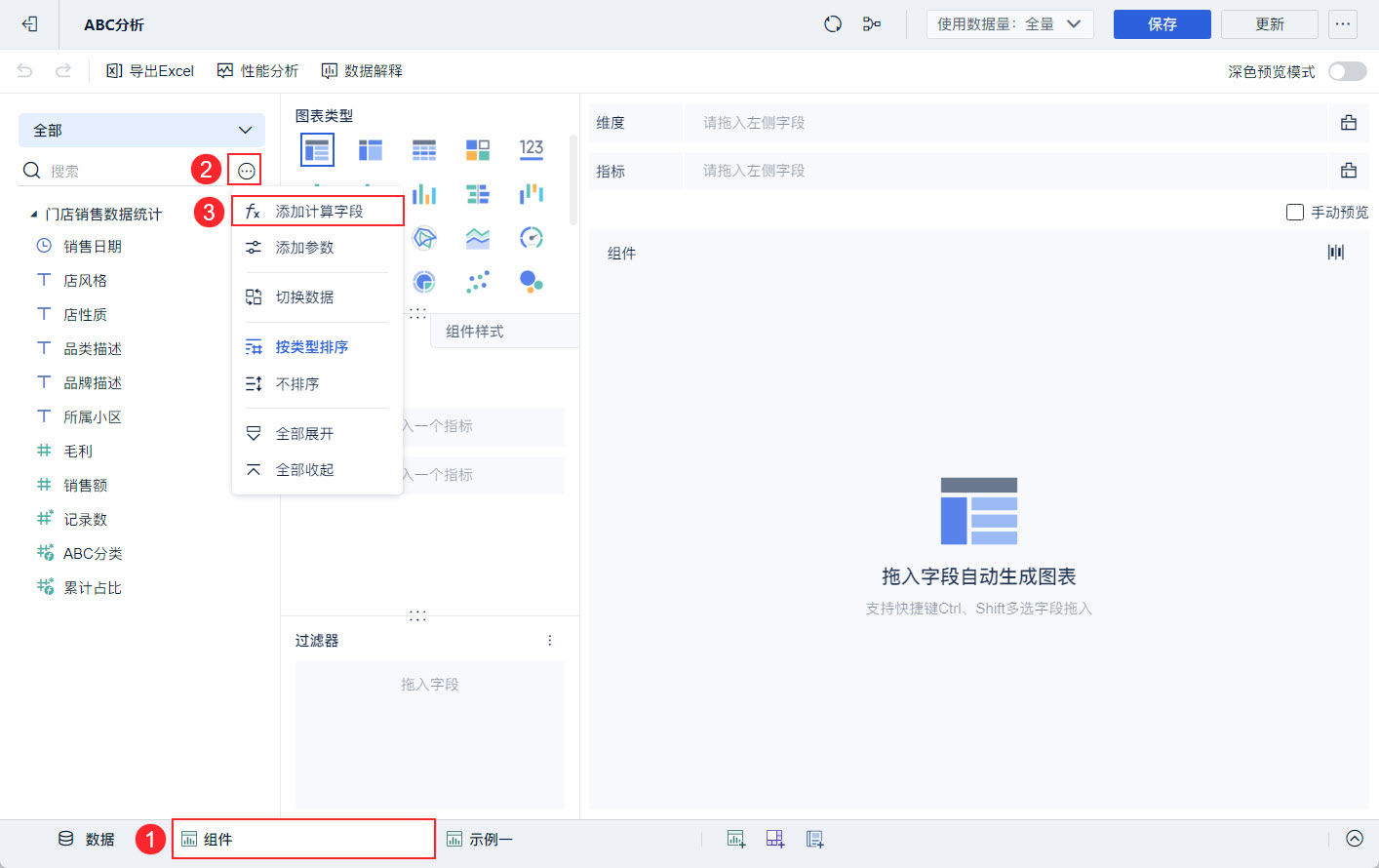This screenshot has width=1379, height=868.
Task: Select the area chart type
Action: (478, 238)
